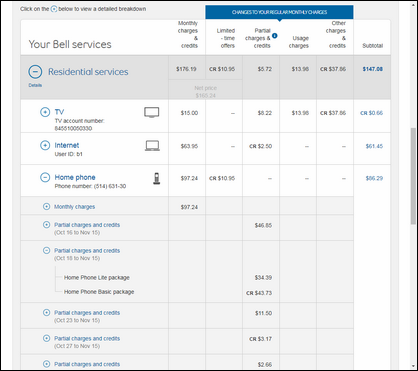Open the Internet service link

click(x=67, y=145)
